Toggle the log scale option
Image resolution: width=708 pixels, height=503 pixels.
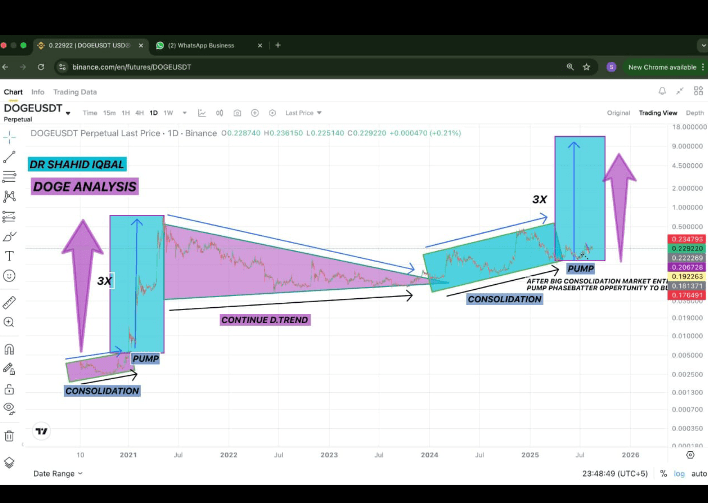679,474
